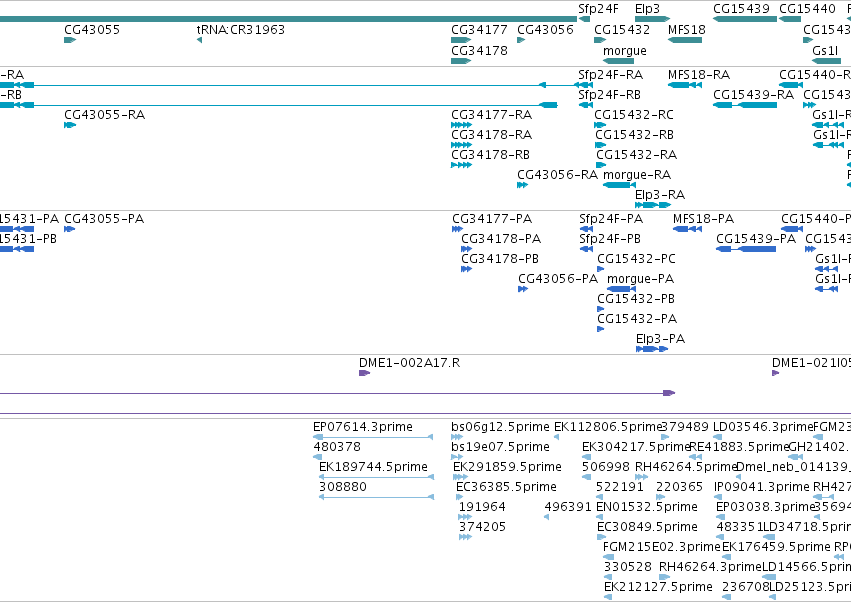Select the 374205 EST label

(482, 527)
